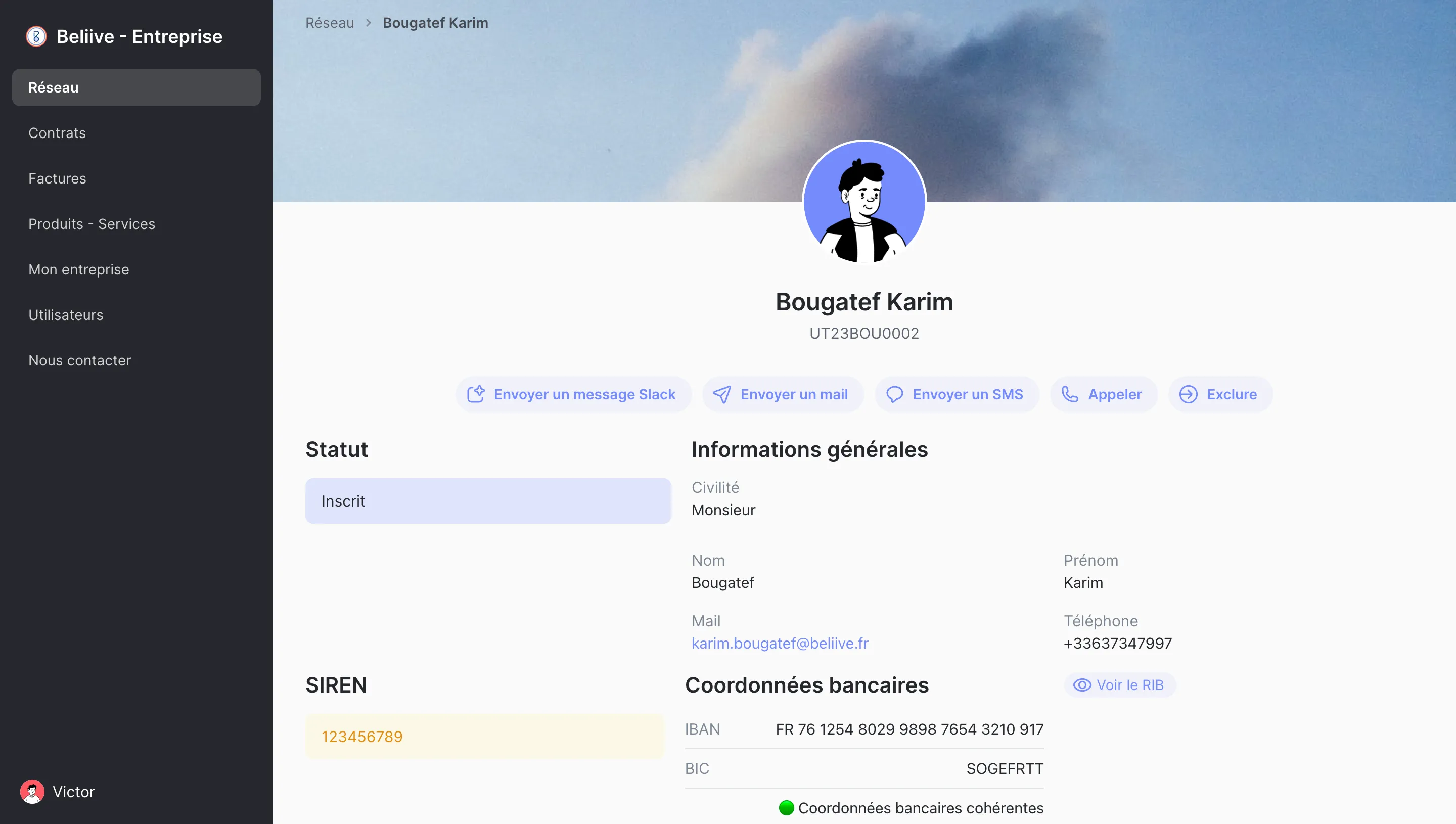The width and height of the screenshot is (1456, 824).
Task: Open Produits - Services page
Action: coord(92,224)
